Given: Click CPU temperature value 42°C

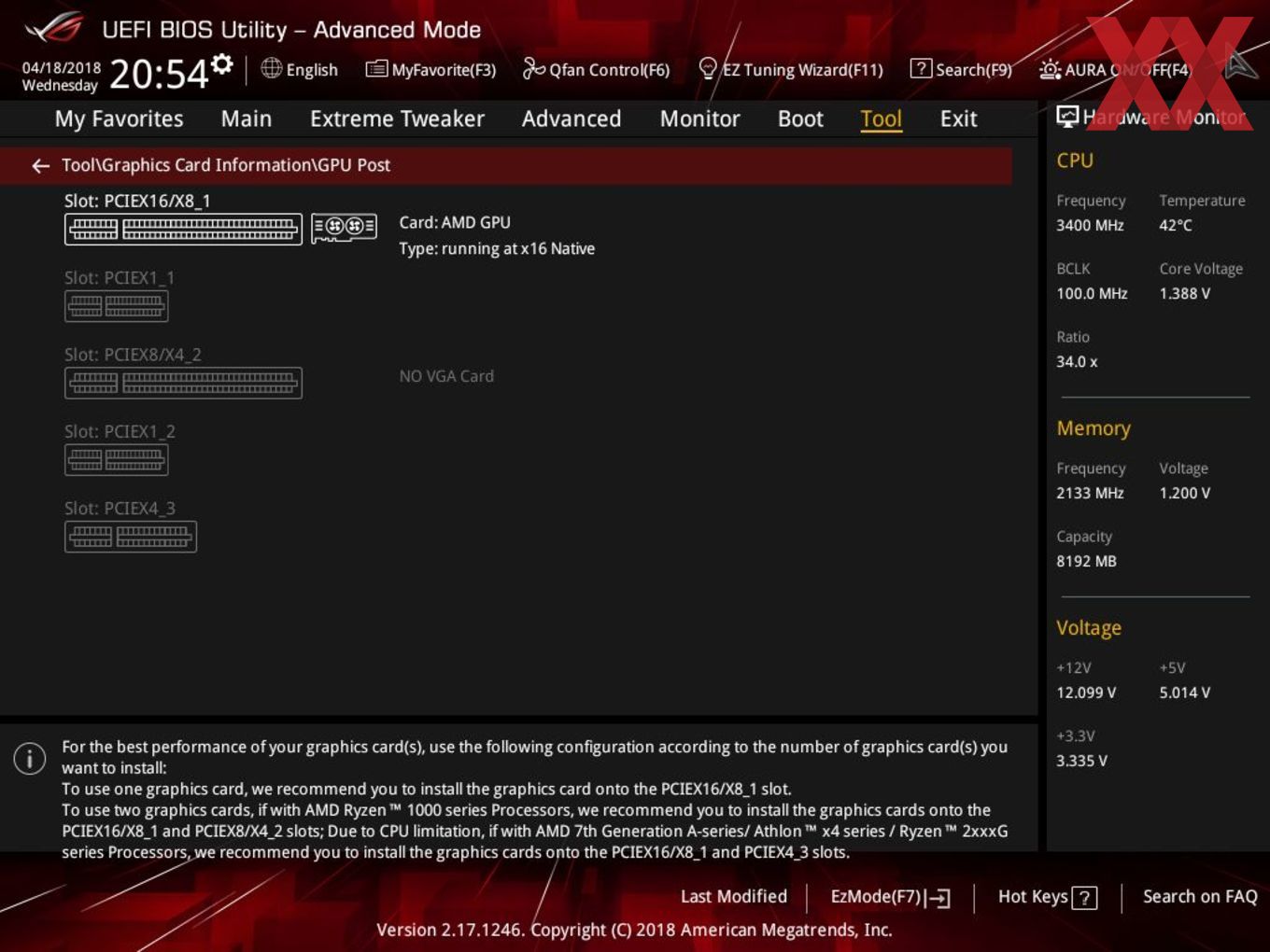Looking at the screenshot, I should [x=1176, y=225].
